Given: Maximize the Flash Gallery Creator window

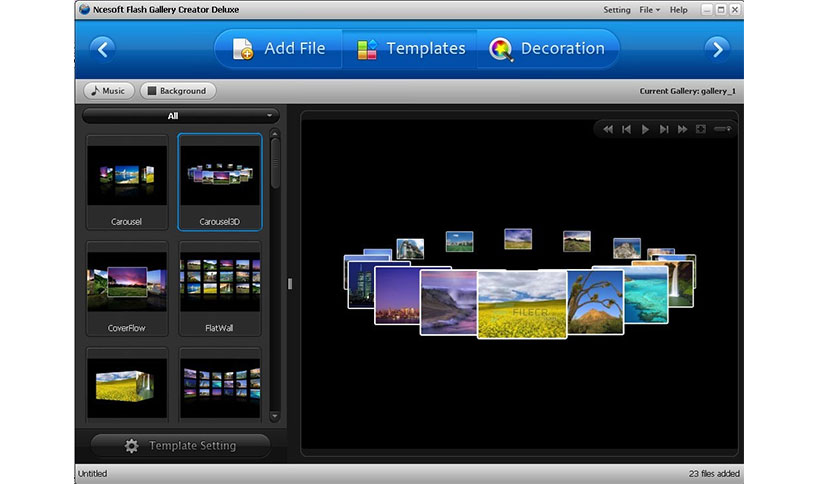Looking at the screenshot, I should 721,10.
